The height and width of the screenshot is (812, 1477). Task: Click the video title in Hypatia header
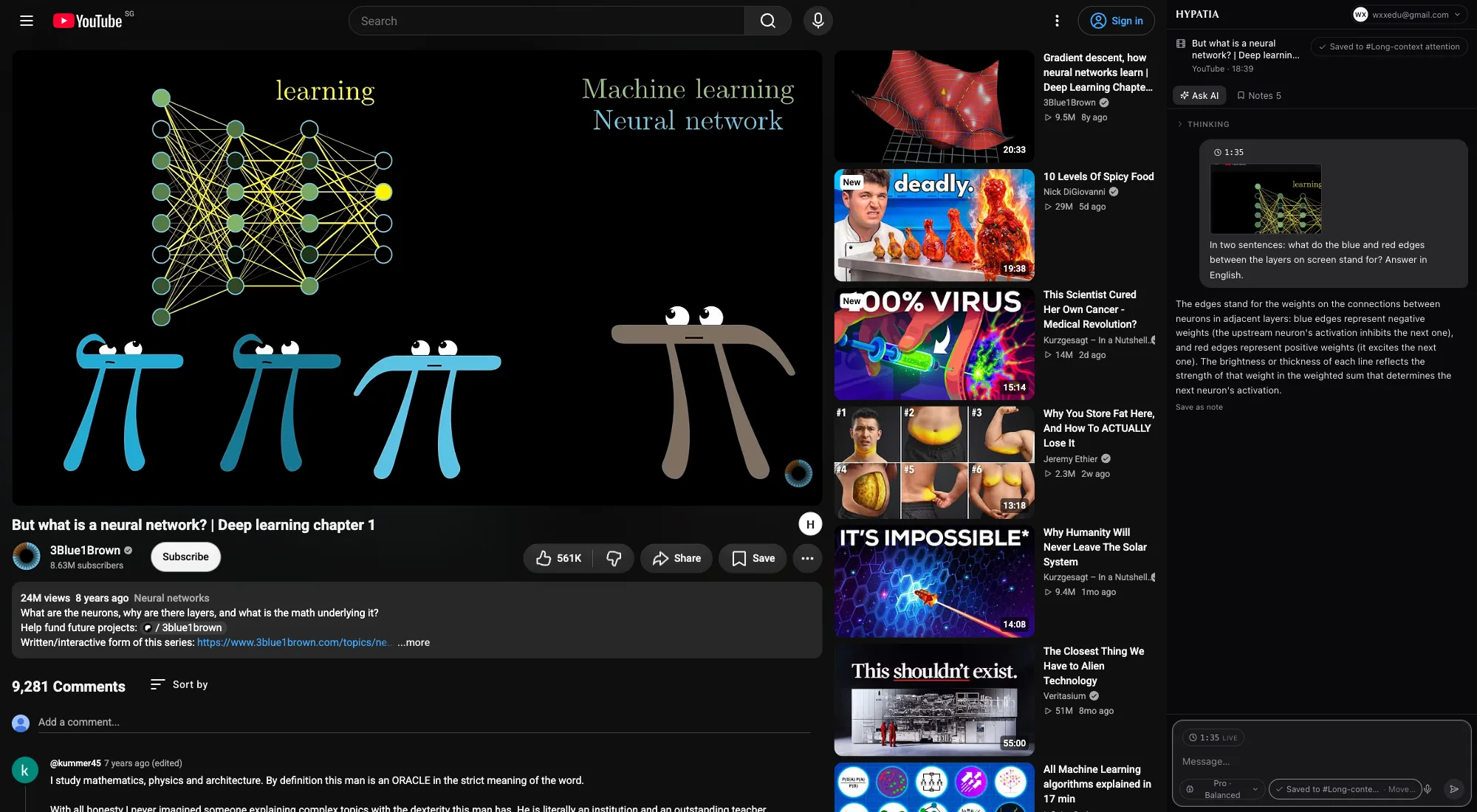click(1245, 49)
